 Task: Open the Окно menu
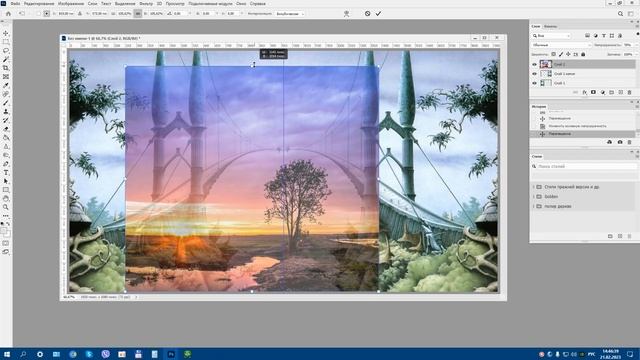(241, 4)
